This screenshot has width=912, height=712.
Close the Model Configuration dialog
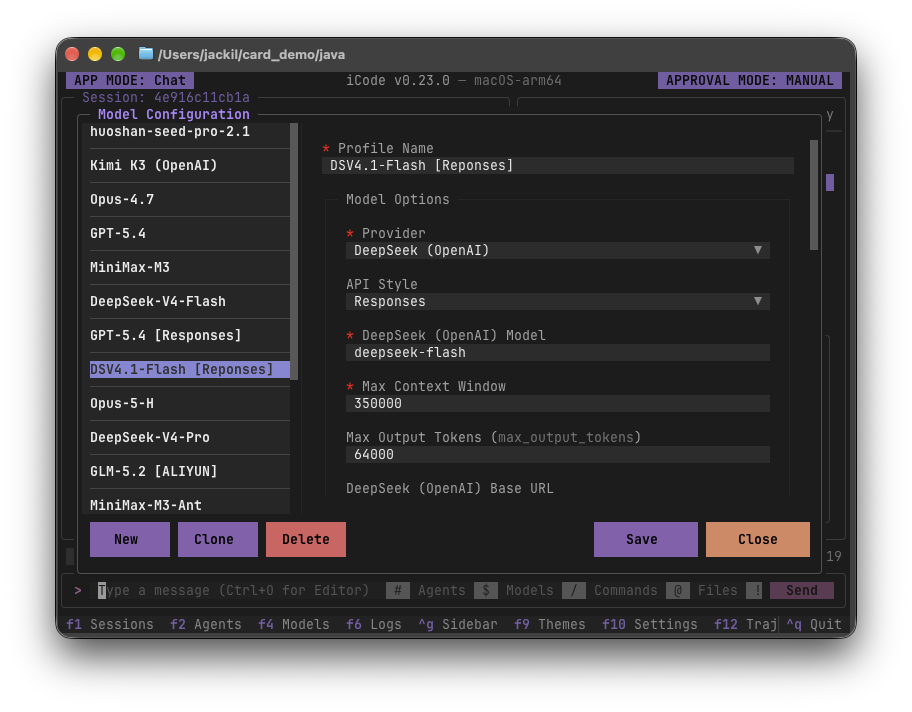(758, 539)
